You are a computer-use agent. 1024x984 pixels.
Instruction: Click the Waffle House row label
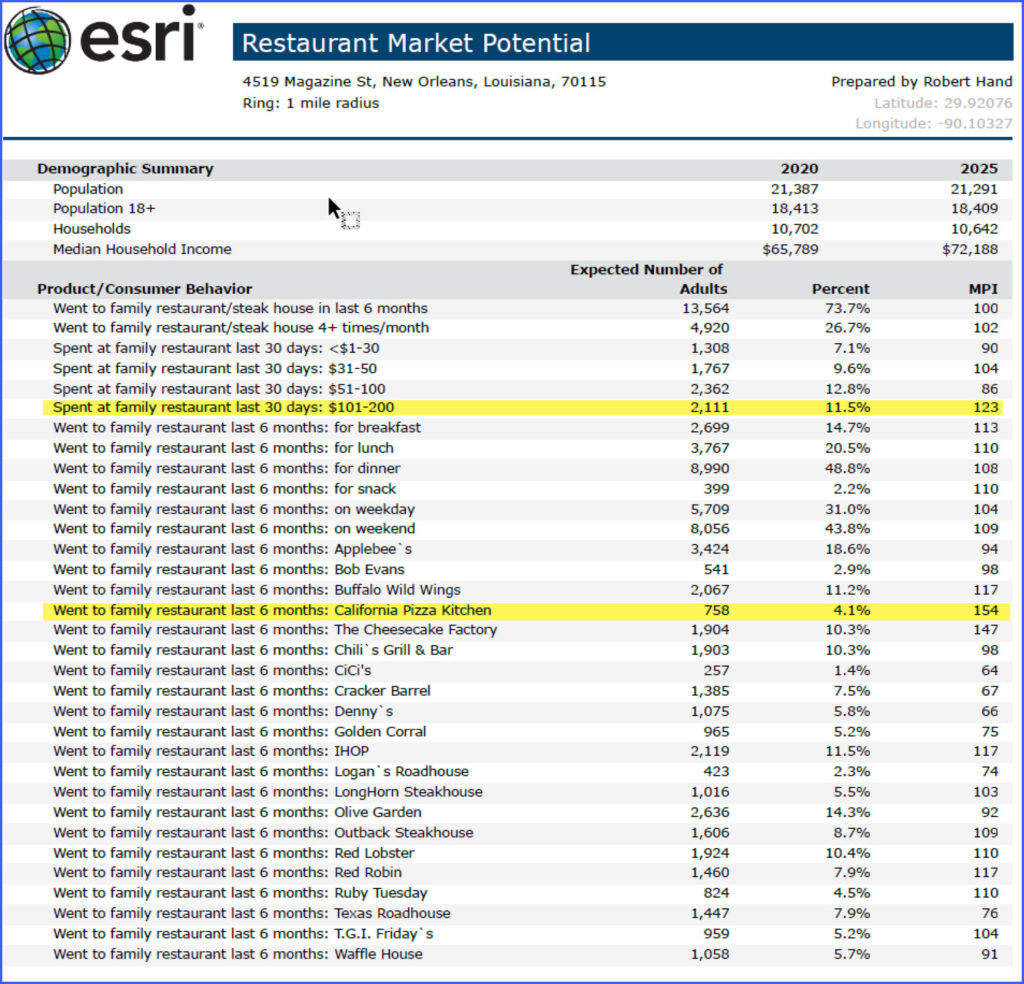click(238, 954)
